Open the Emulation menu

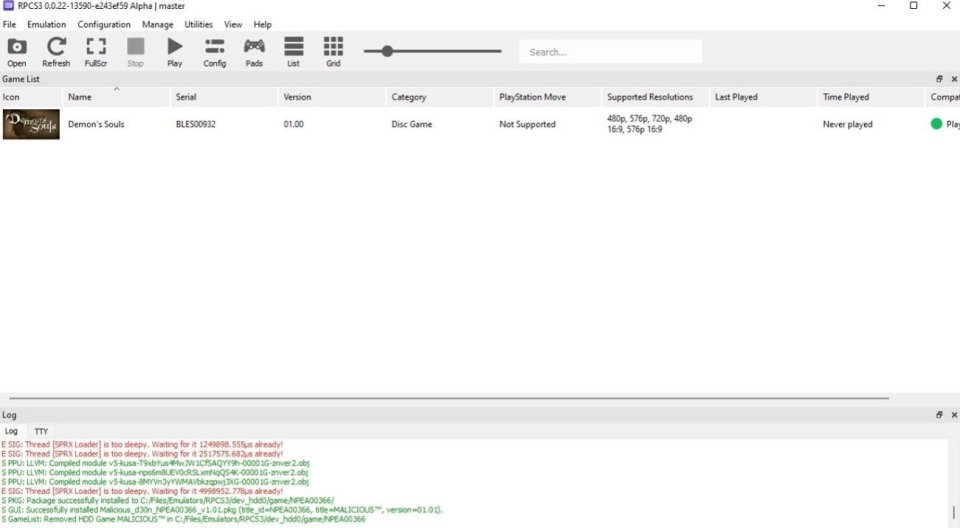click(47, 24)
